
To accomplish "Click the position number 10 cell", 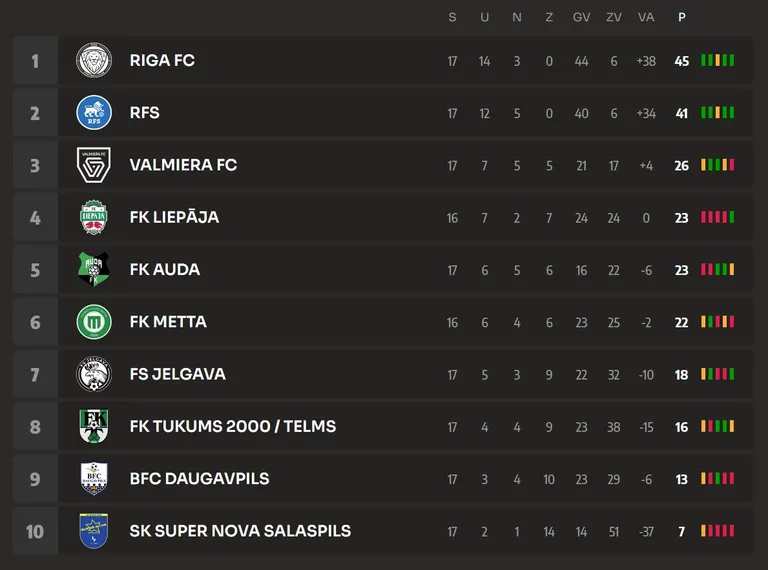I will coord(35,531).
